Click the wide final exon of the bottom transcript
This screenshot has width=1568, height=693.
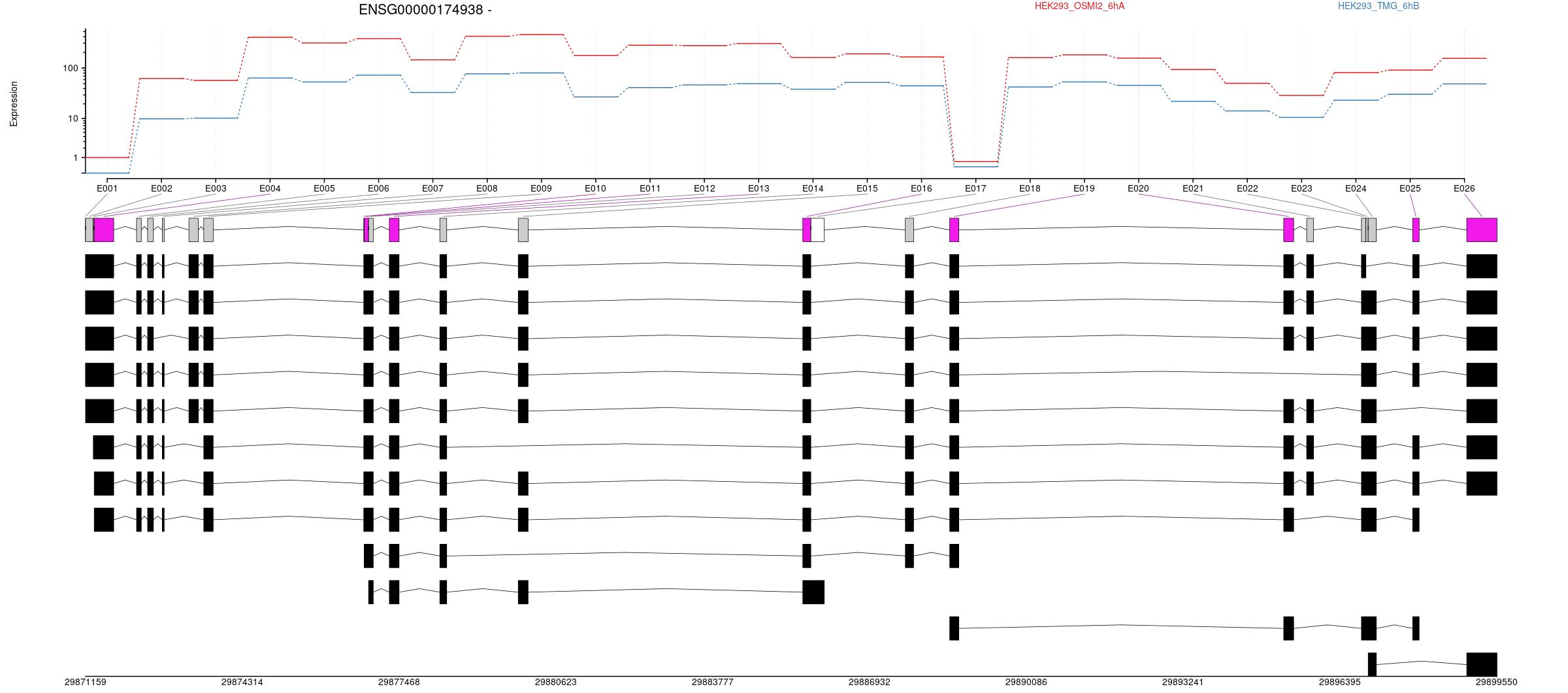(1482, 664)
